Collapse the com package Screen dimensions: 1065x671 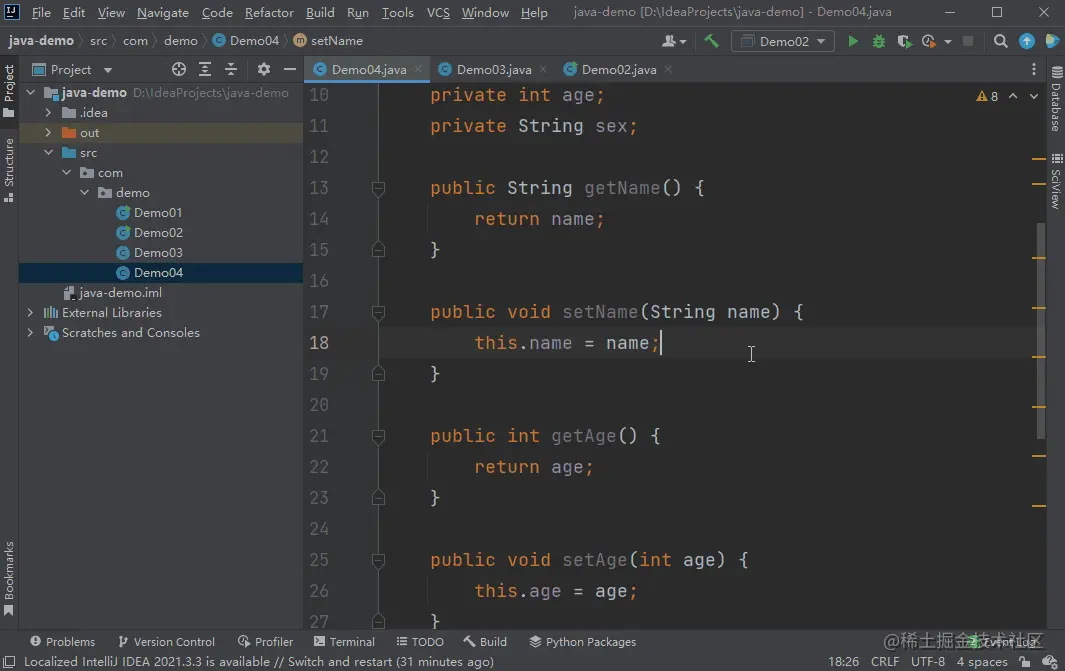coord(67,173)
